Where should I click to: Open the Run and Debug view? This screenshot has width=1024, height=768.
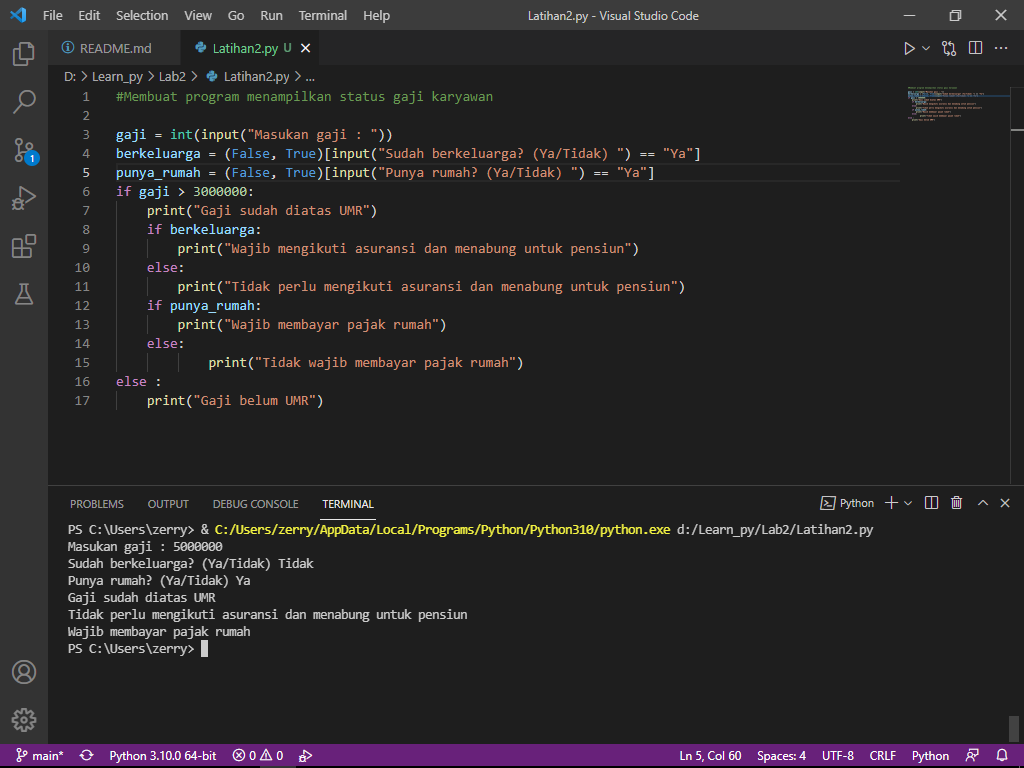23,199
